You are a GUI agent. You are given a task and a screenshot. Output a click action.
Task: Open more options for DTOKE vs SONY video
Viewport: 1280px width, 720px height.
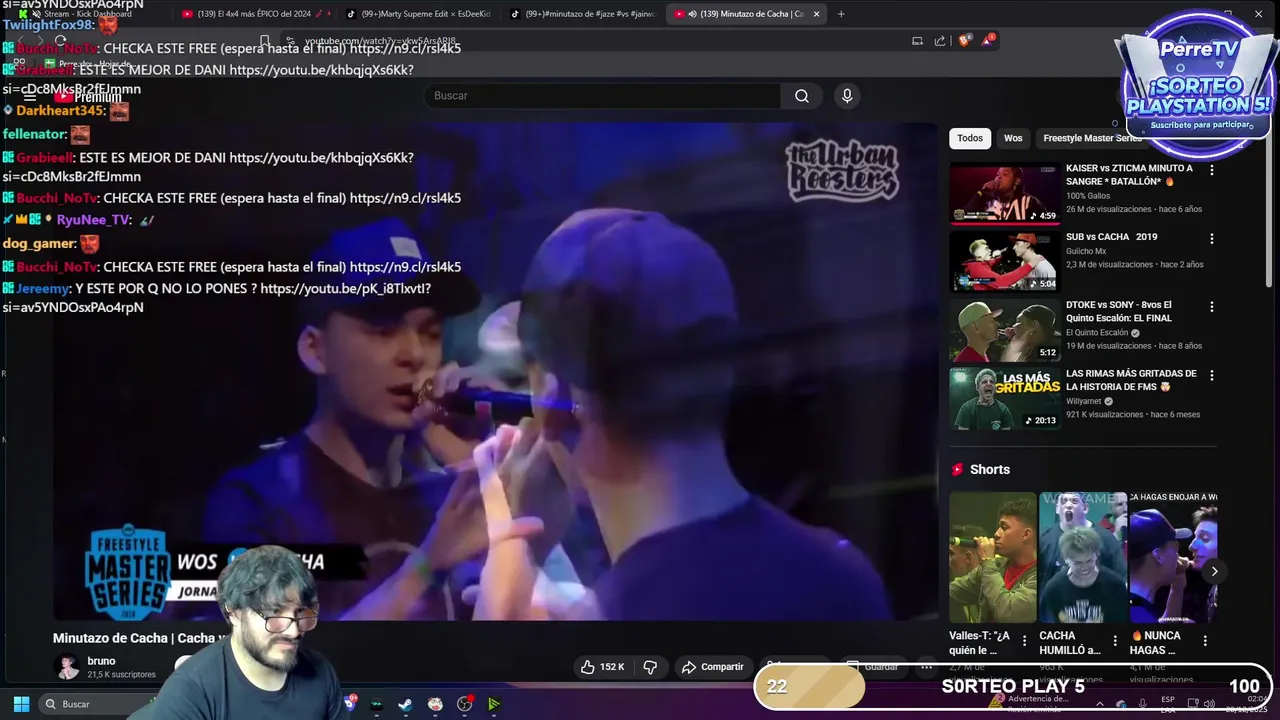(1212, 307)
